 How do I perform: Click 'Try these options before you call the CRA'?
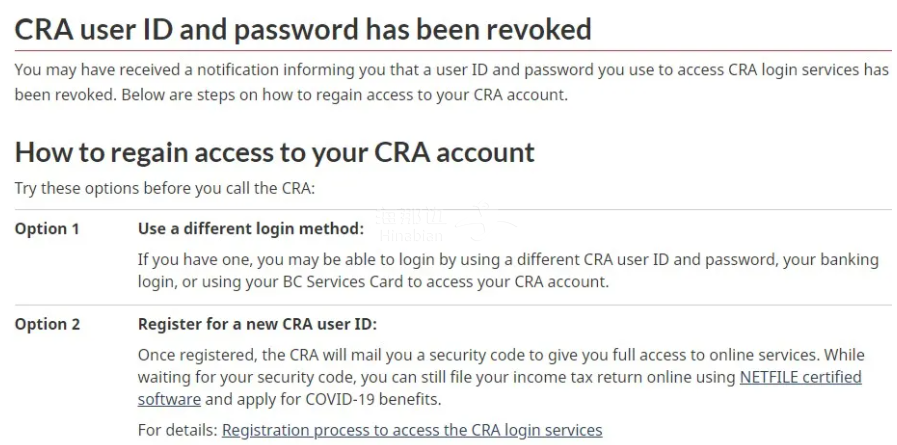coord(163,188)
